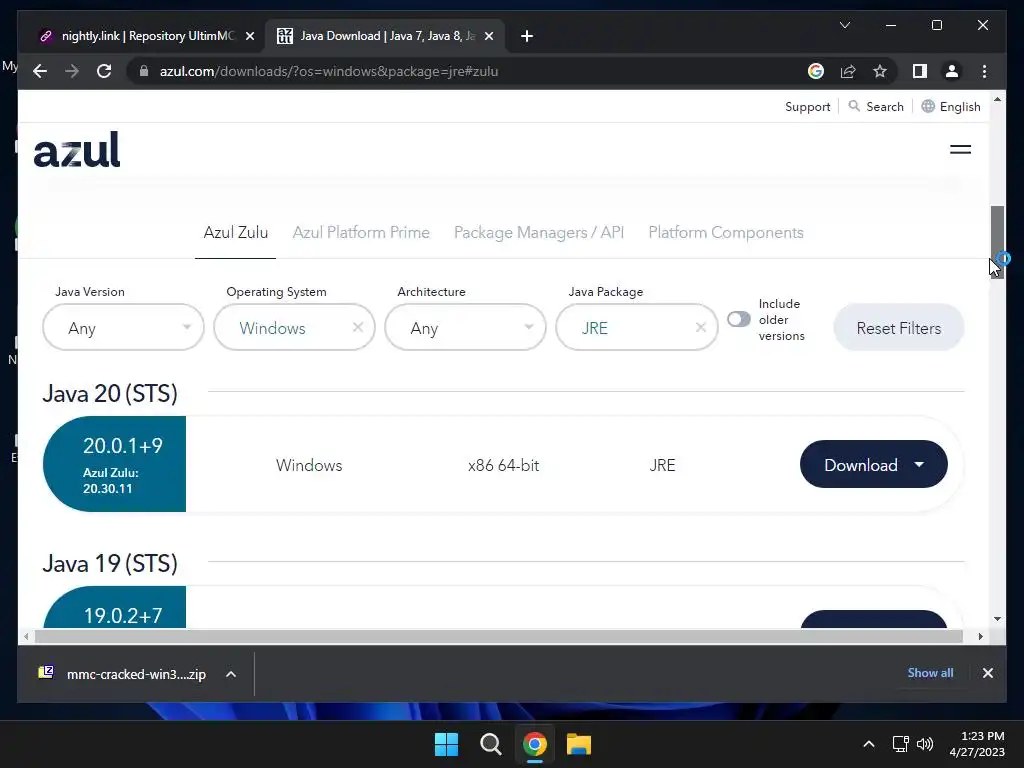
Task: Open the Google icon in address bar
Action: [816, 71]
